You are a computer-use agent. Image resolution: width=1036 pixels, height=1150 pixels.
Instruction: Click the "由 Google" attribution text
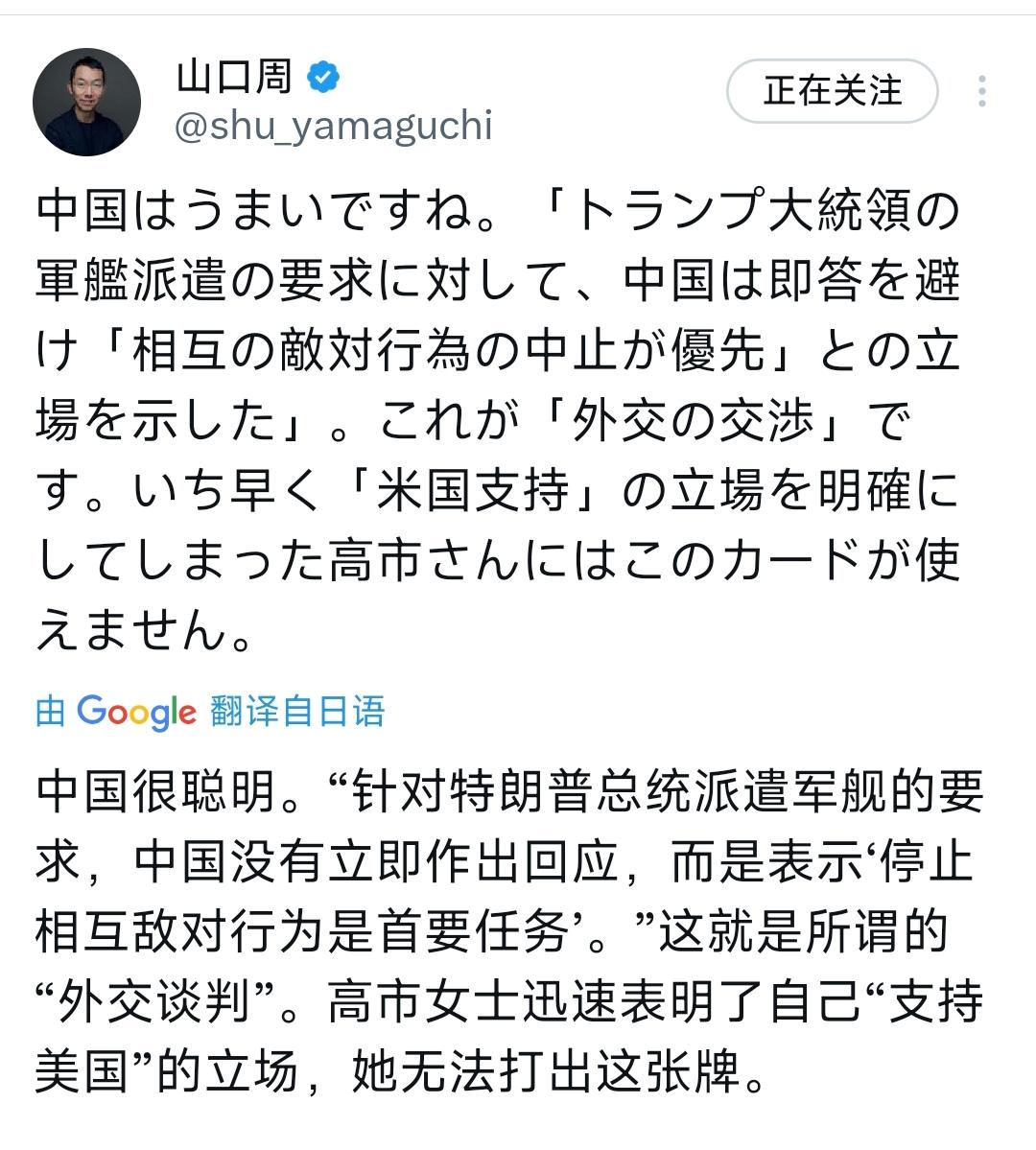[x=53, y=712]
